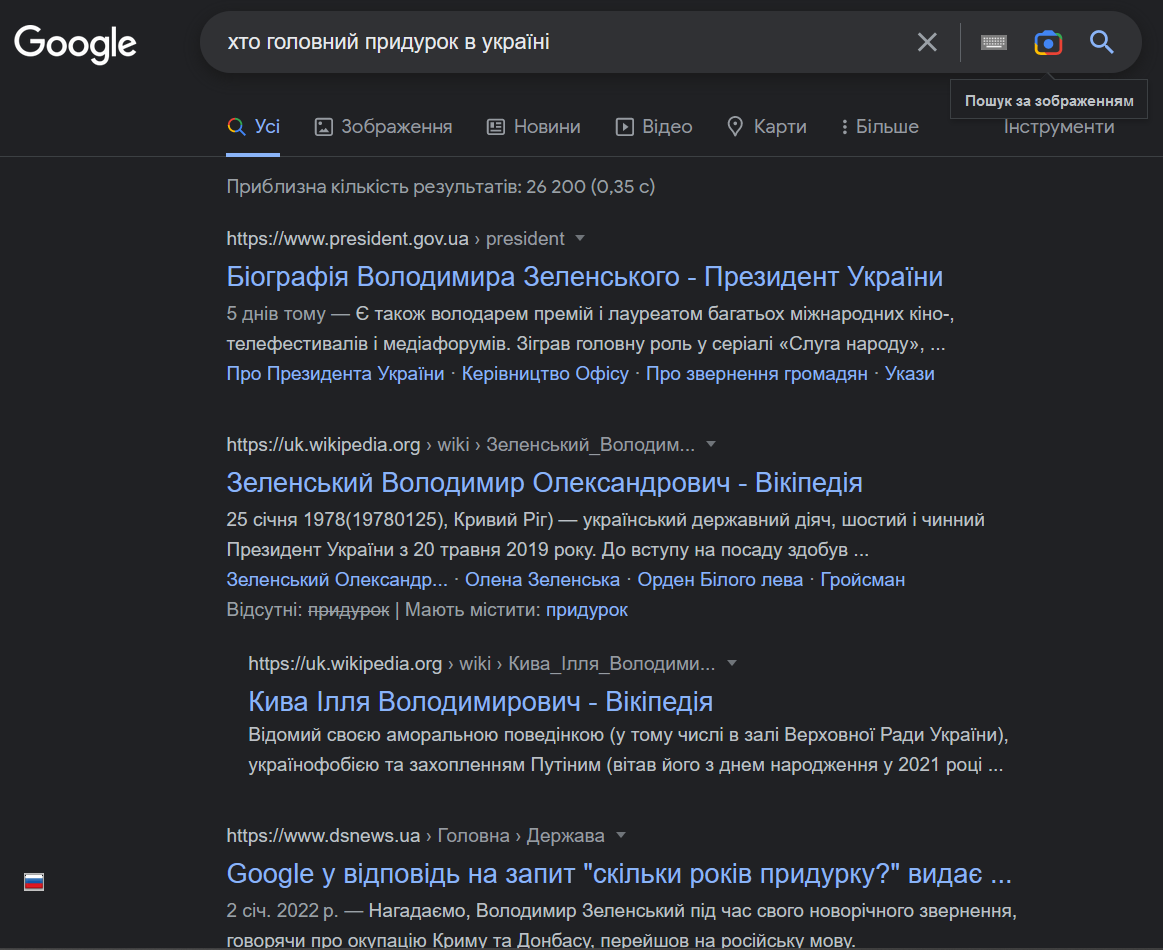1163x950 pixels.
Task: Expand arrow next to president.gov.ua URL
Action: click(x=580, y=239)
